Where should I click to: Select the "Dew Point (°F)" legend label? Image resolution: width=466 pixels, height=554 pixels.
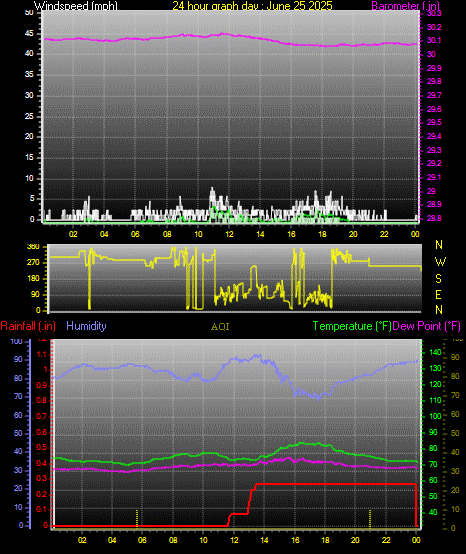coord(426,326)
